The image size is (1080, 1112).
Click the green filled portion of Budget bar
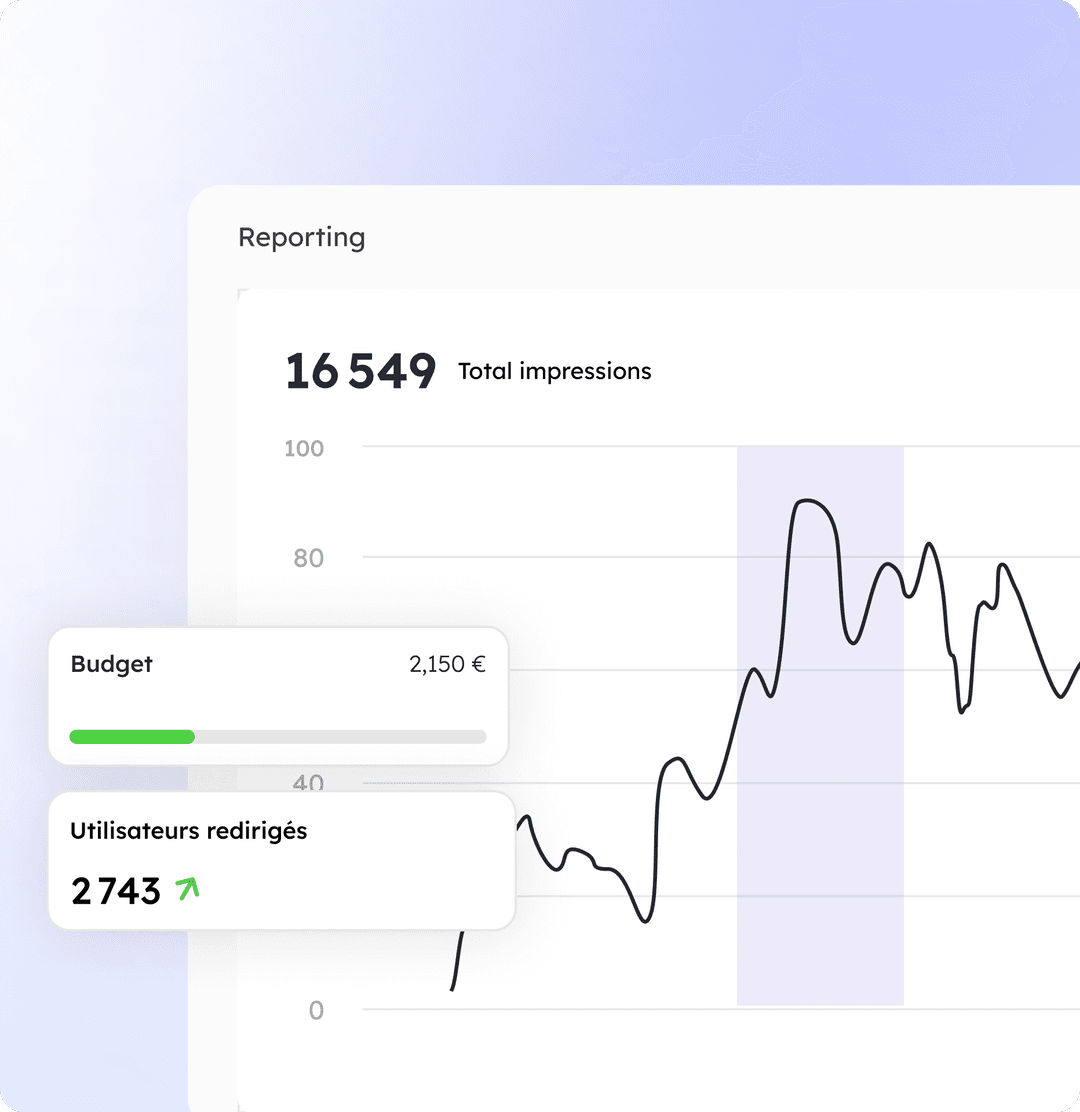tap(132, 737)
